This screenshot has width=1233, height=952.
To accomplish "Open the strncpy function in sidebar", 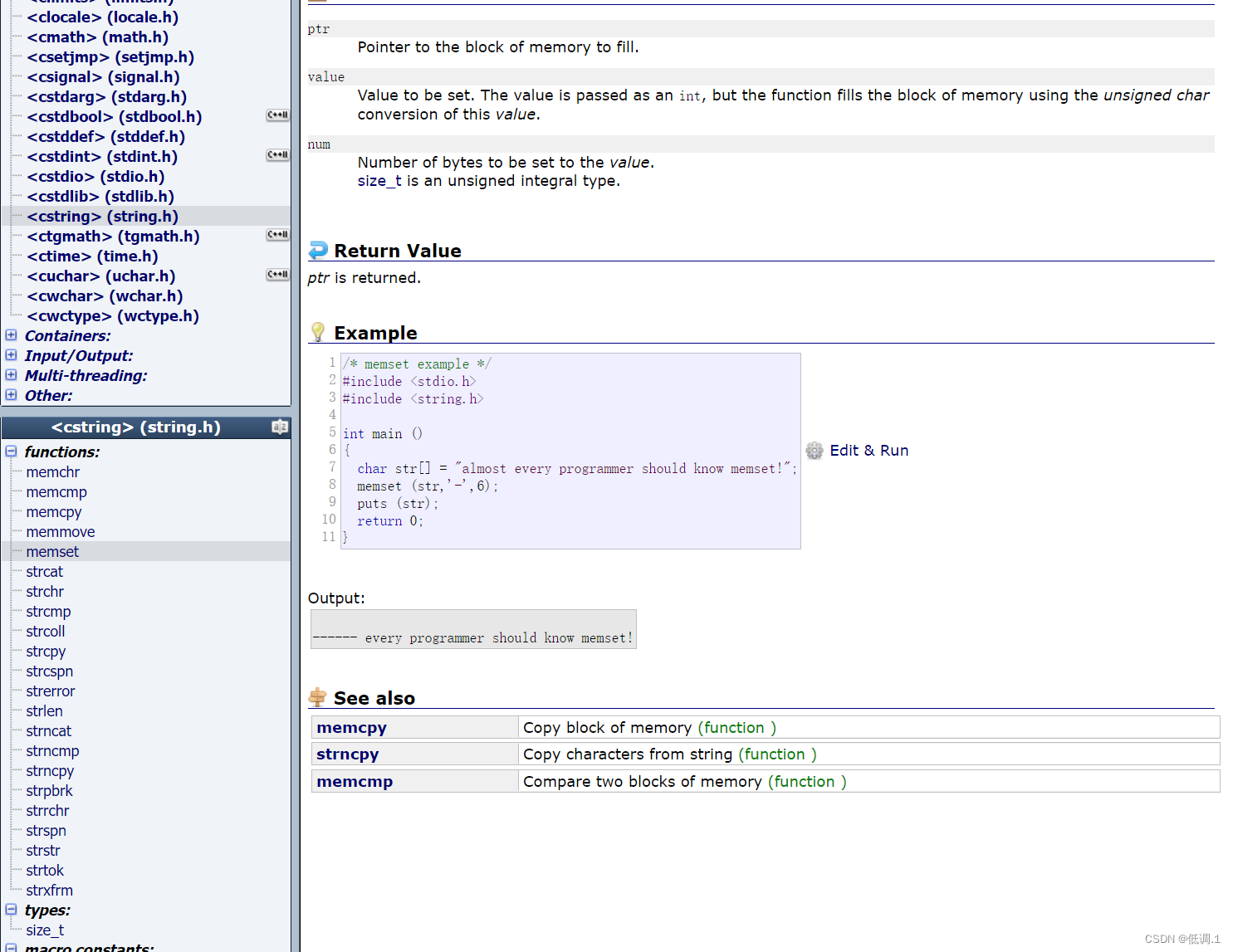I will coord(50,771).
